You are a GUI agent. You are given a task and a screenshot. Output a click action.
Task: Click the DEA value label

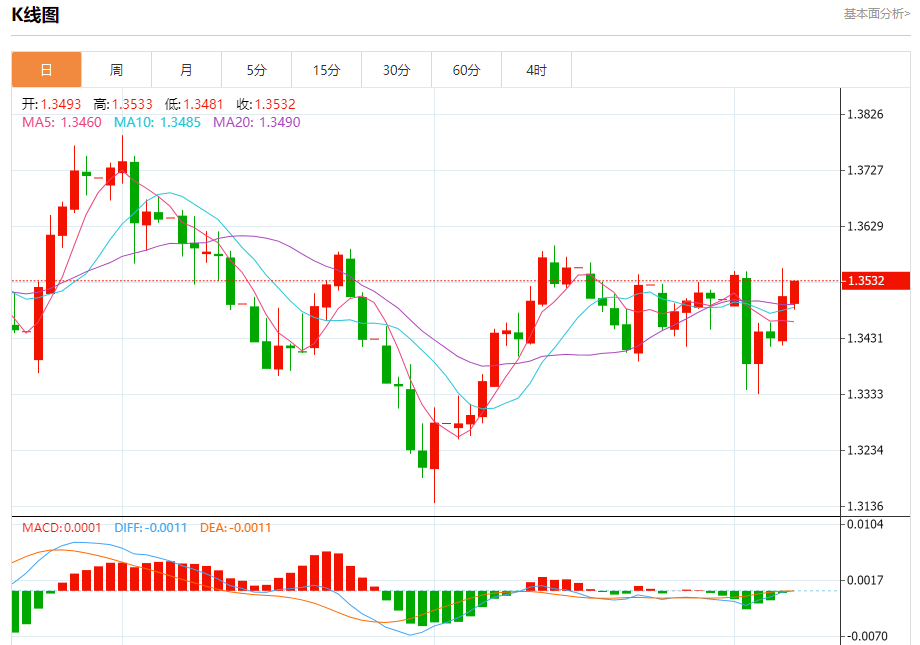pos(235,527)
